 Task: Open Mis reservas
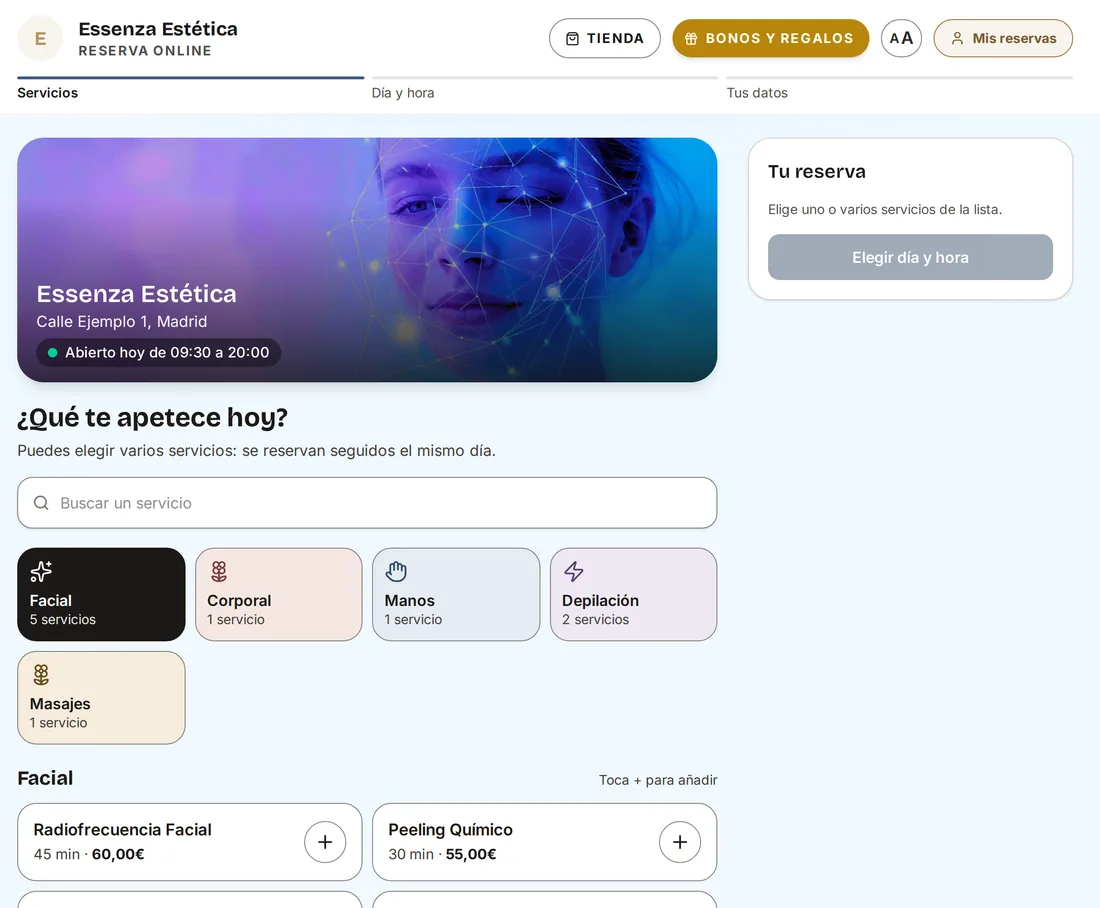pos(1002,39)
